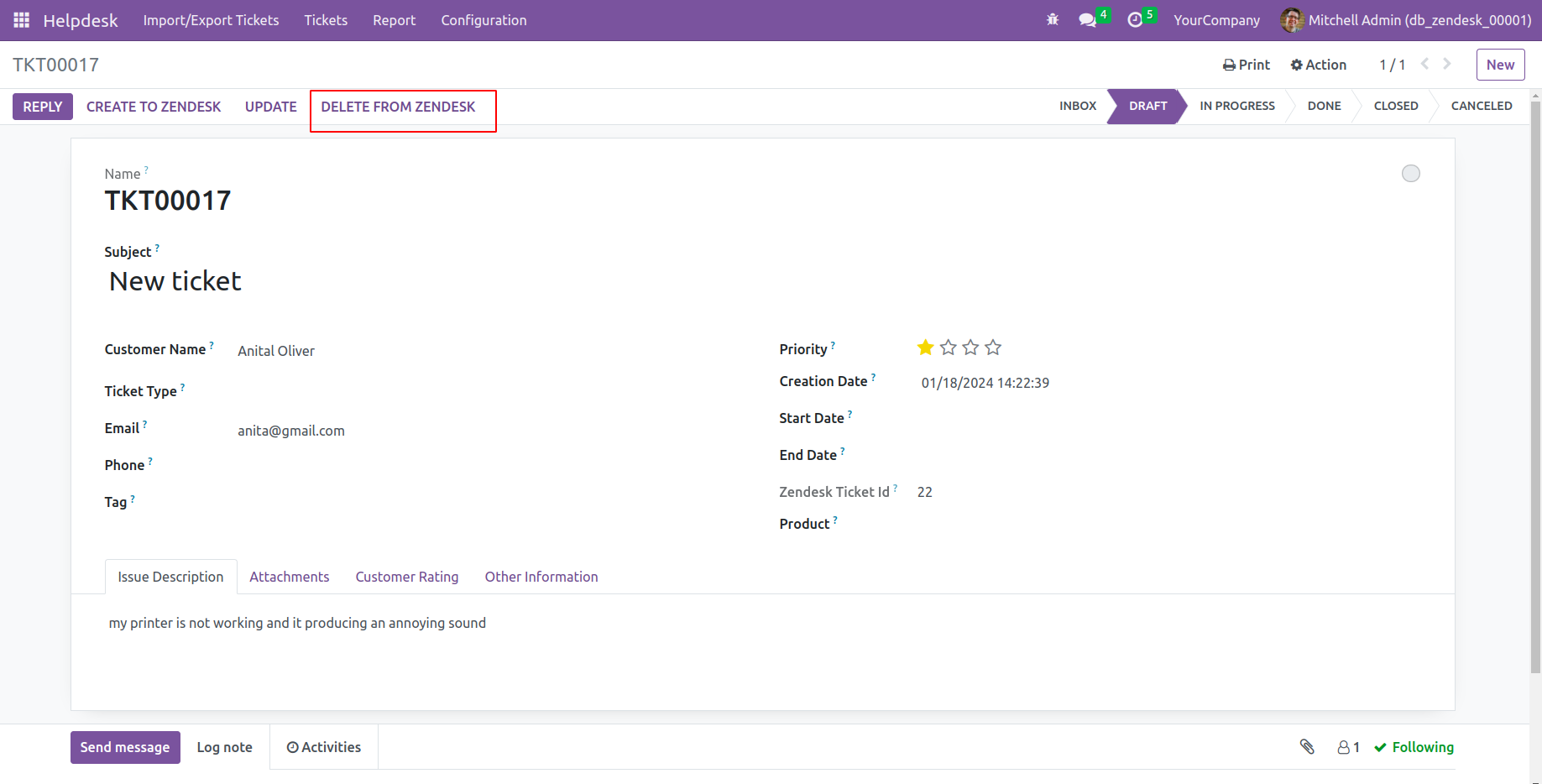This screenshot has width=1542, height=784.
Task: Go to previous record arrow
Action: pos(1424,64)
